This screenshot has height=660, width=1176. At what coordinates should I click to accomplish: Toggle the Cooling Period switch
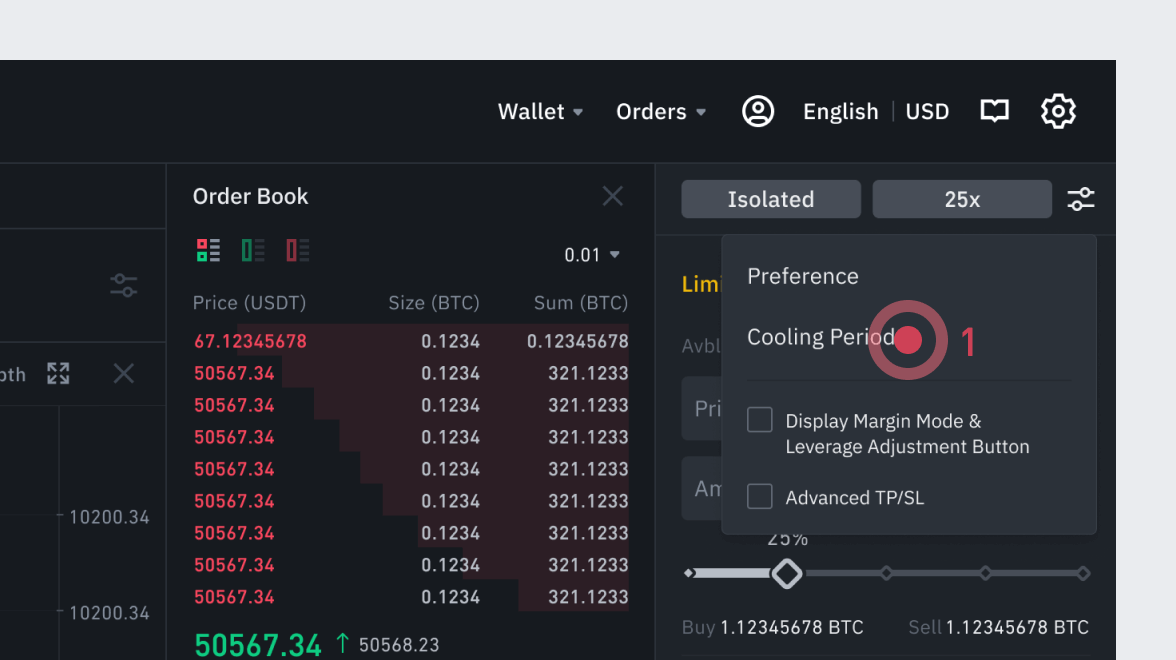(x=908, y=340)
